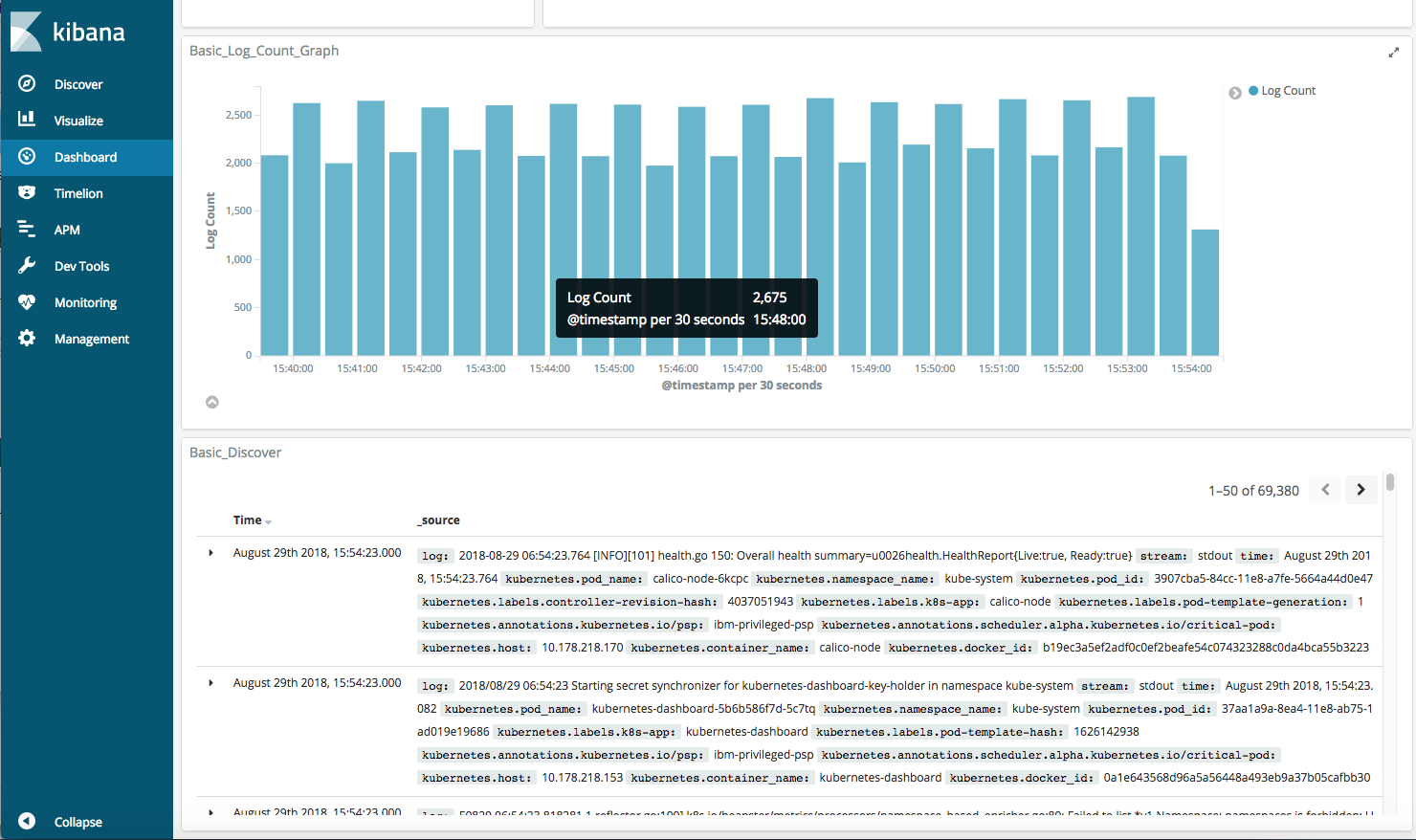Click the 4037051943 controller-revision-hash value
Viewport: 1416px width, 840px height.
(x=760, y=602)
